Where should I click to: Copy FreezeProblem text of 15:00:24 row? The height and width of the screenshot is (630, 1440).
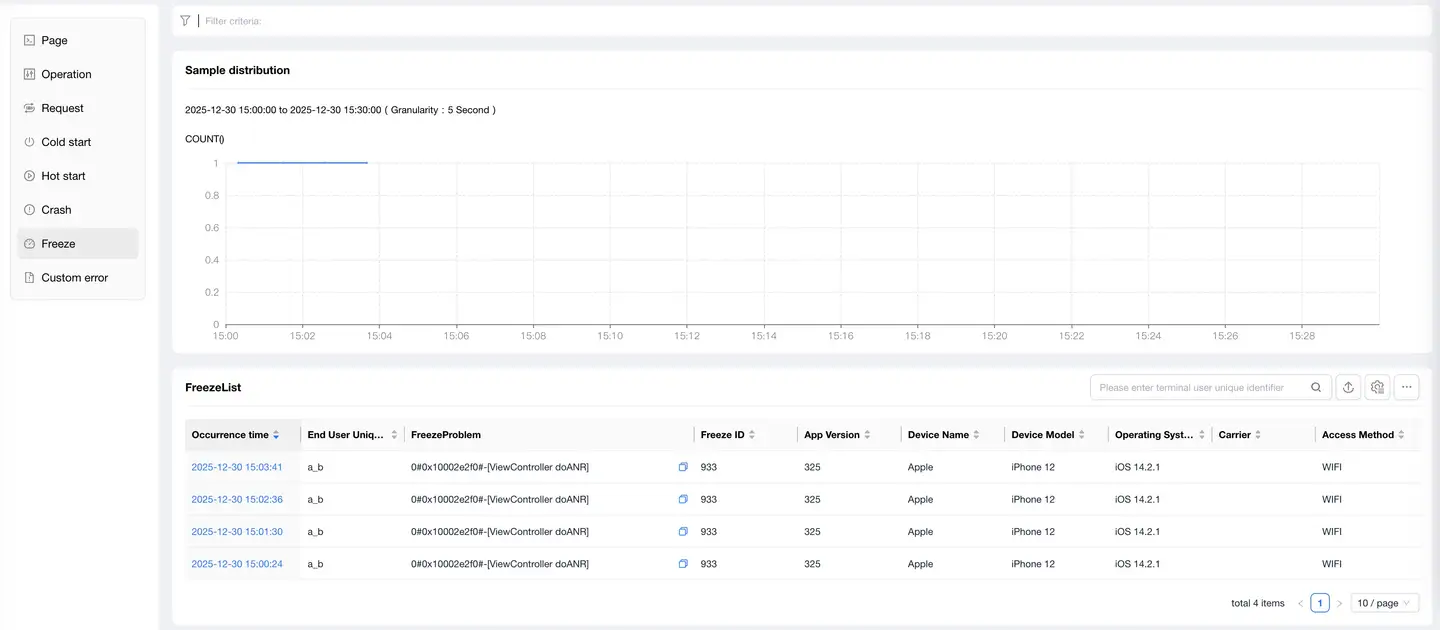(683, 564)
